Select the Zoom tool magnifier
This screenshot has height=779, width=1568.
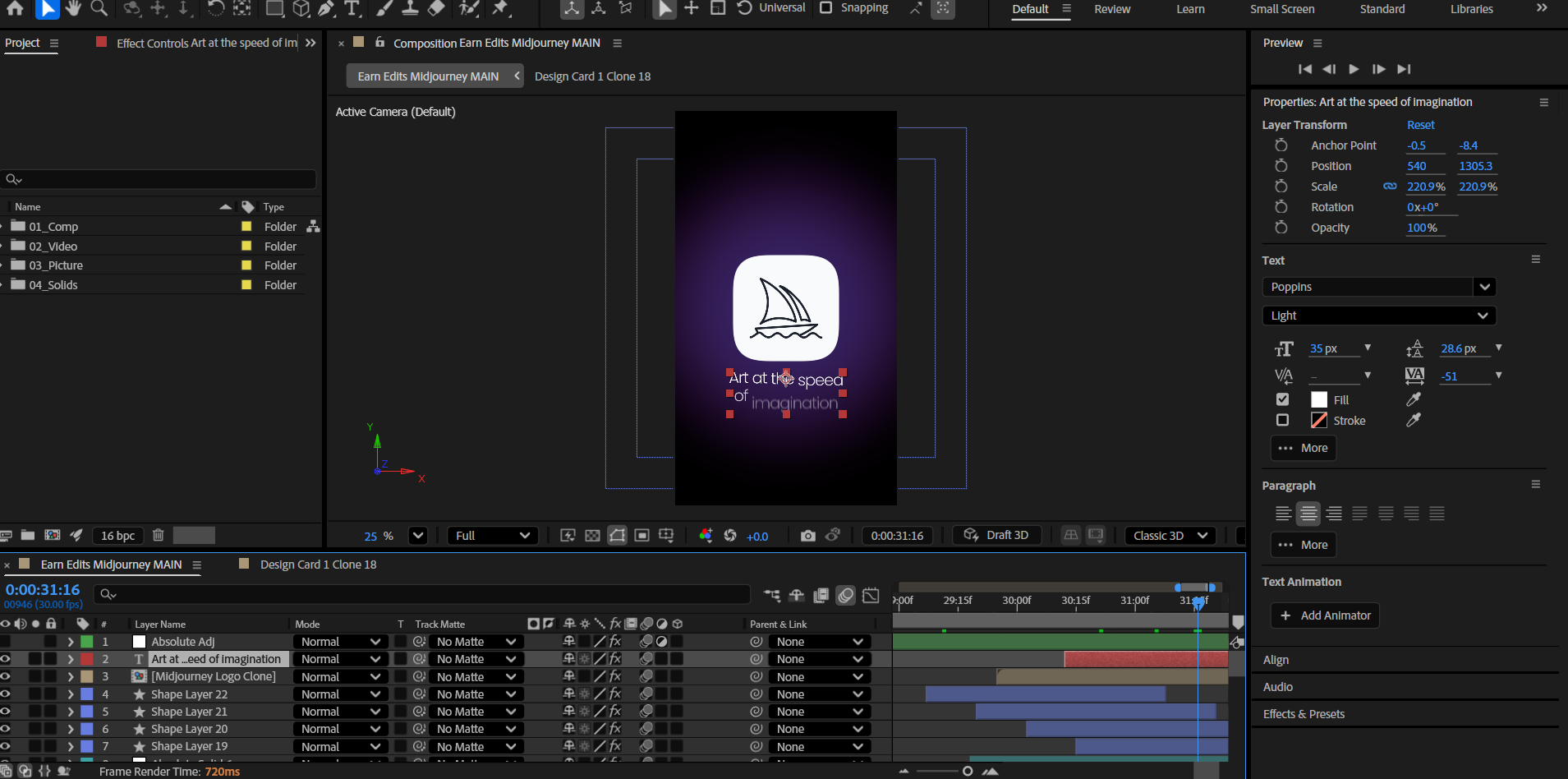pos(99,8)
